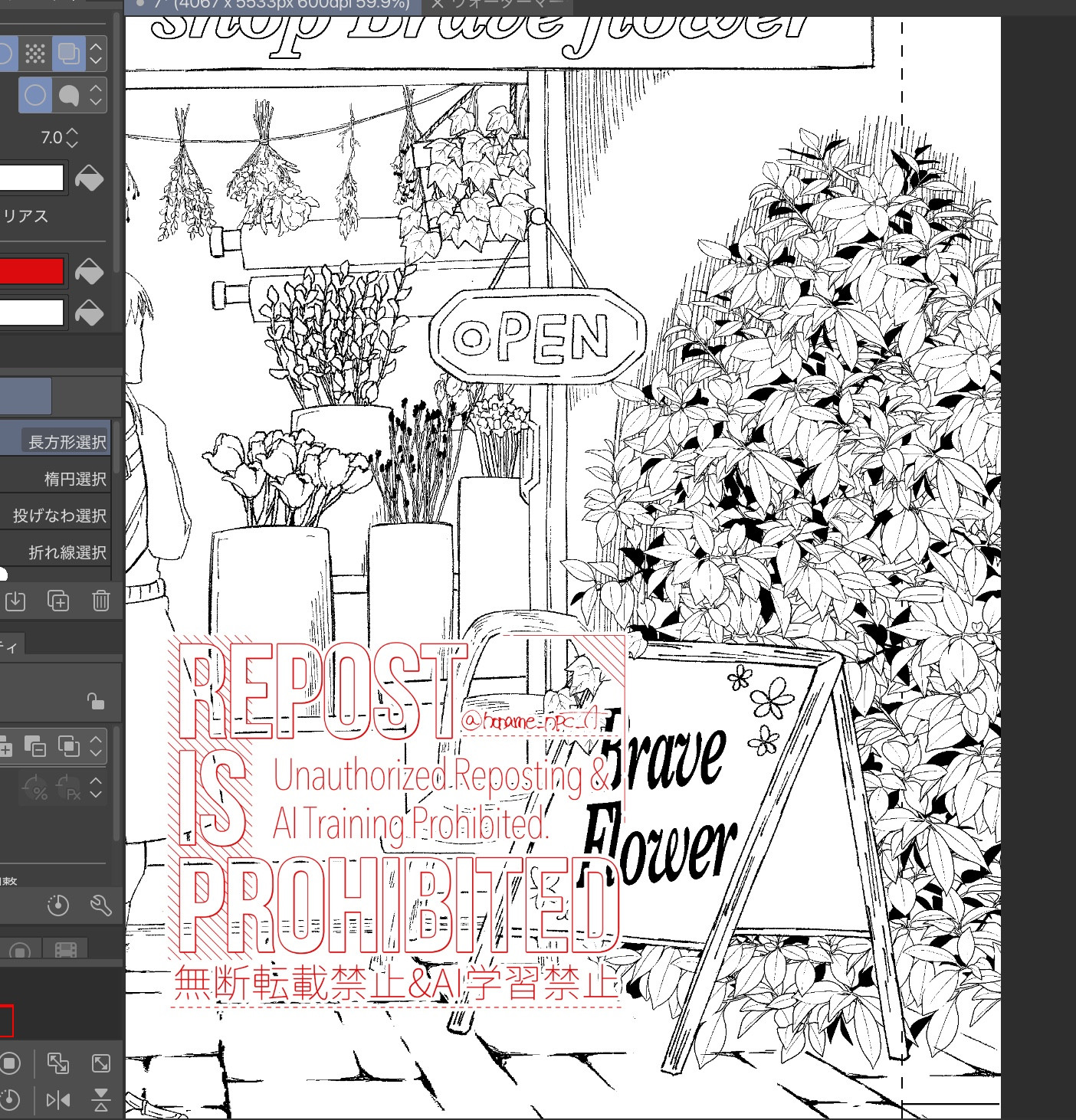Image resolution: width=1076 pixels, height=1120 pixels.
Task: Click the reset settings dial icon above the film tab
Action: pyautogui.click(x=58, y=905)
